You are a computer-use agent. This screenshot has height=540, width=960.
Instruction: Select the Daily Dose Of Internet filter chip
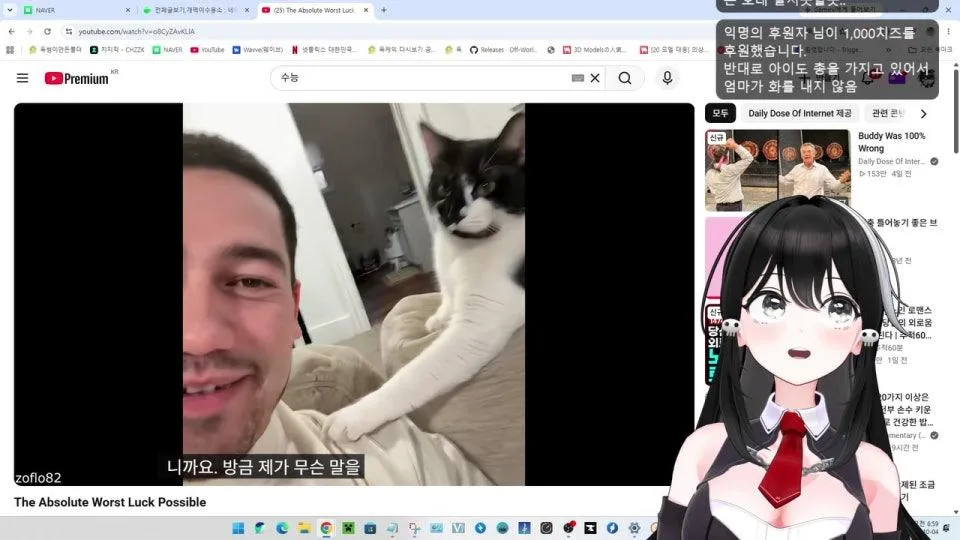pyautogui.click(x=800, y=113)
